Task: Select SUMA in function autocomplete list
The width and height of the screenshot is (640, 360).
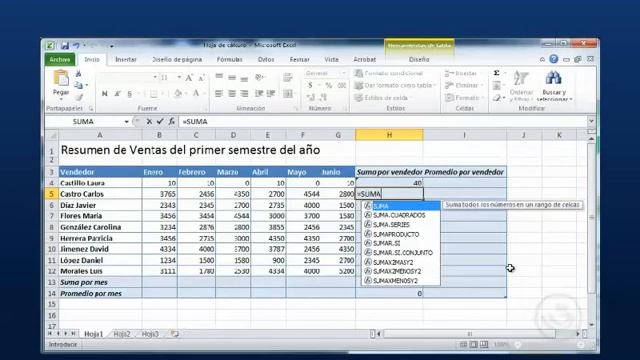Action: [x=401, y=206]
